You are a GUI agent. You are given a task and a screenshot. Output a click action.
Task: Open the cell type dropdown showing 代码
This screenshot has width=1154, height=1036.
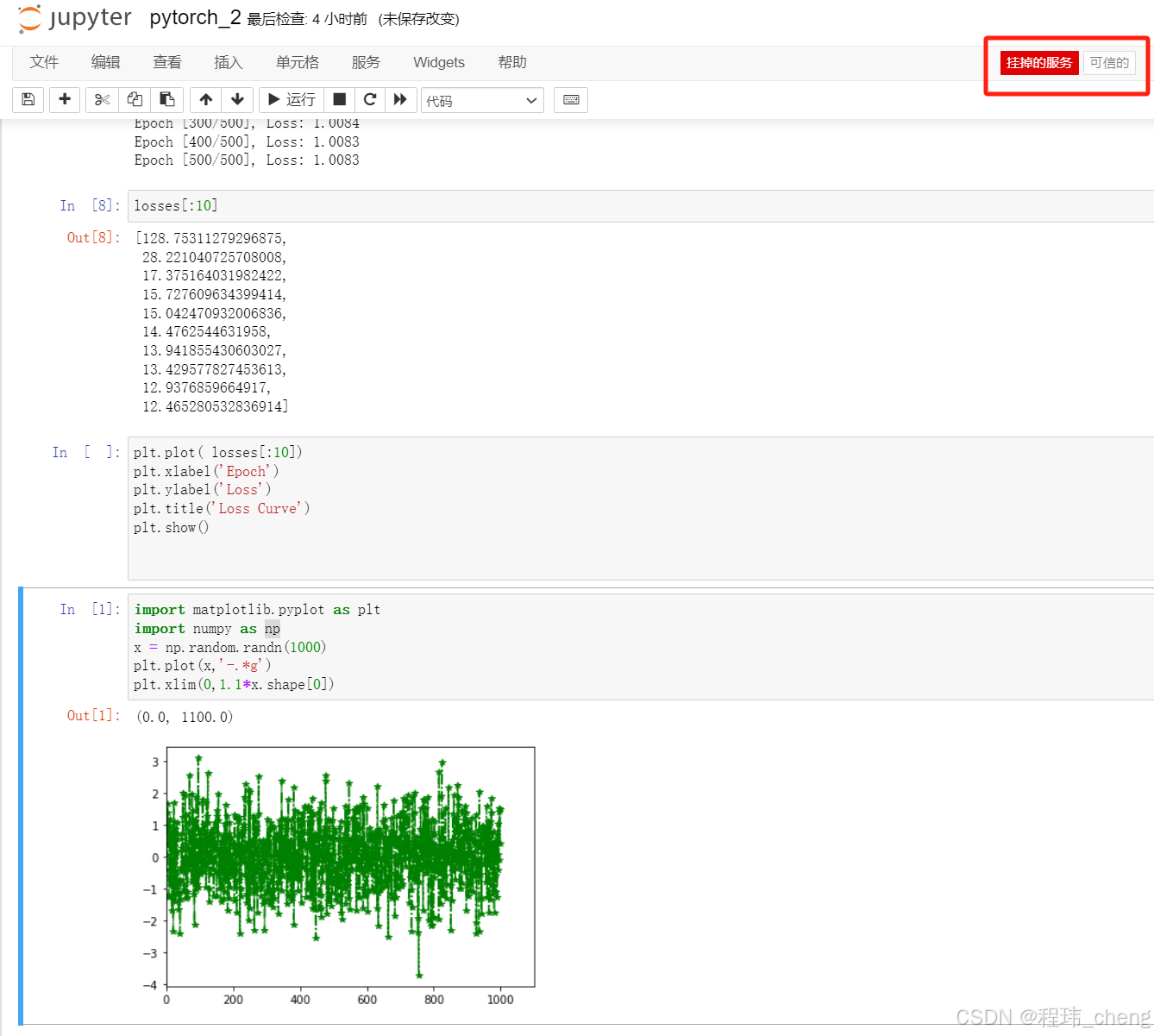(x=481, y=99)
